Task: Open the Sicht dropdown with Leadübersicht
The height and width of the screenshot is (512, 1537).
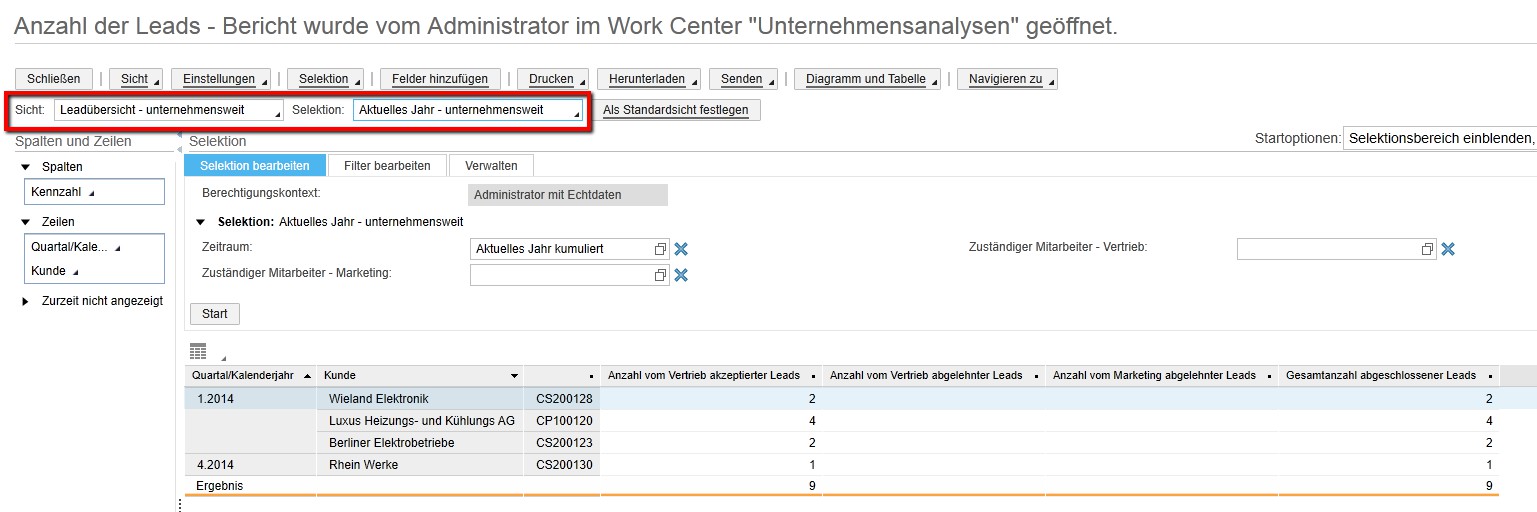Action: point(168,110)
